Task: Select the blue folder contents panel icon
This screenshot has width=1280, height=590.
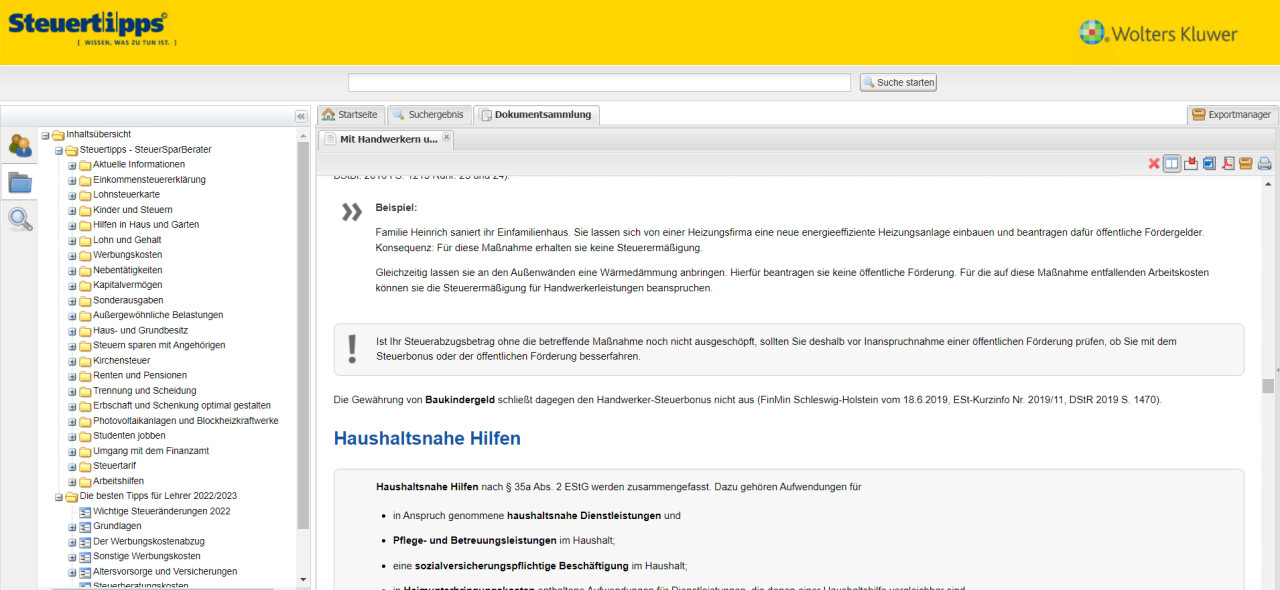Action: coord(20,182)
